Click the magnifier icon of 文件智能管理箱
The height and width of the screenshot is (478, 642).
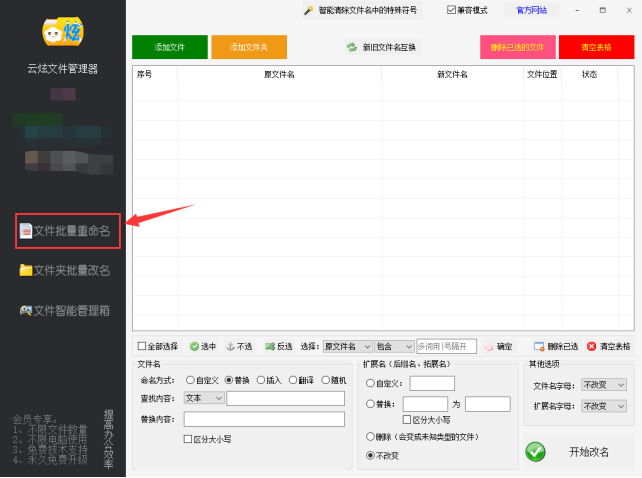(x=26, y=310)
